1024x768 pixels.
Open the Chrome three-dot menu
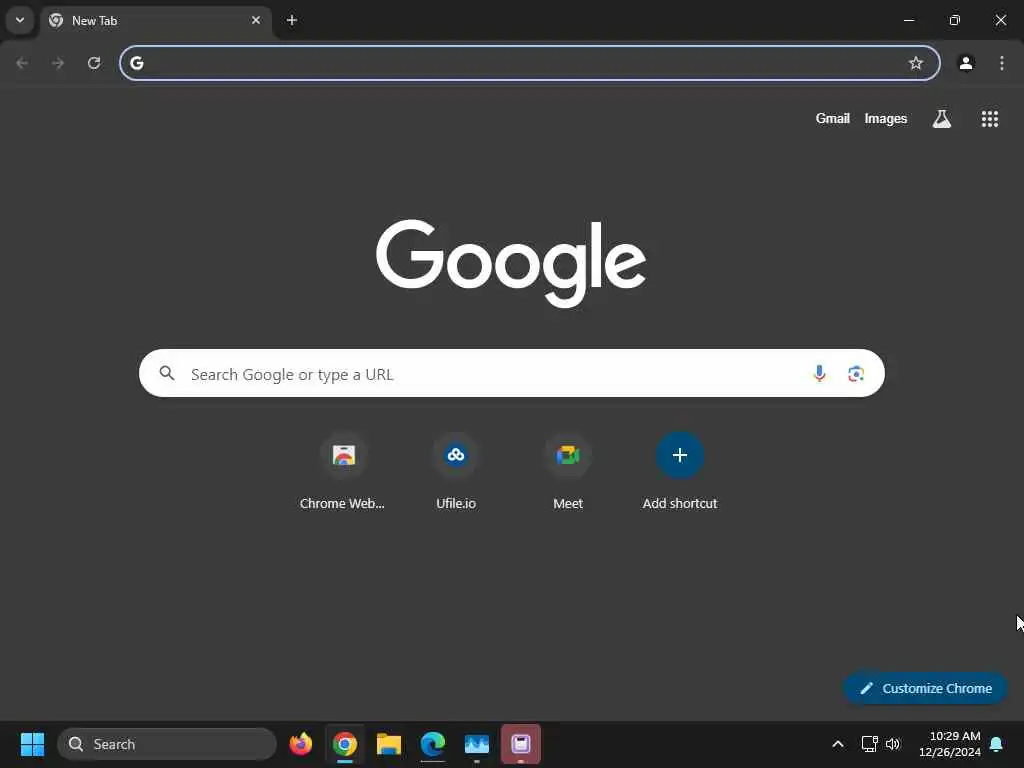(1002, 63)
